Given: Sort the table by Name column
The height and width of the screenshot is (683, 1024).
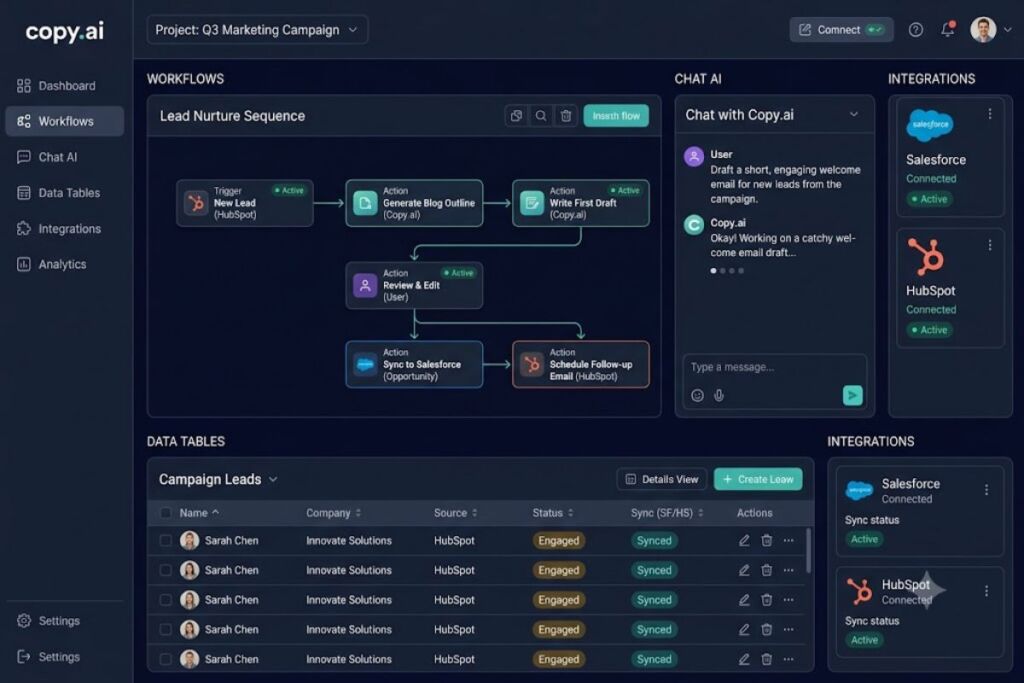Looking at the screenshot, I should click(199, 513).
